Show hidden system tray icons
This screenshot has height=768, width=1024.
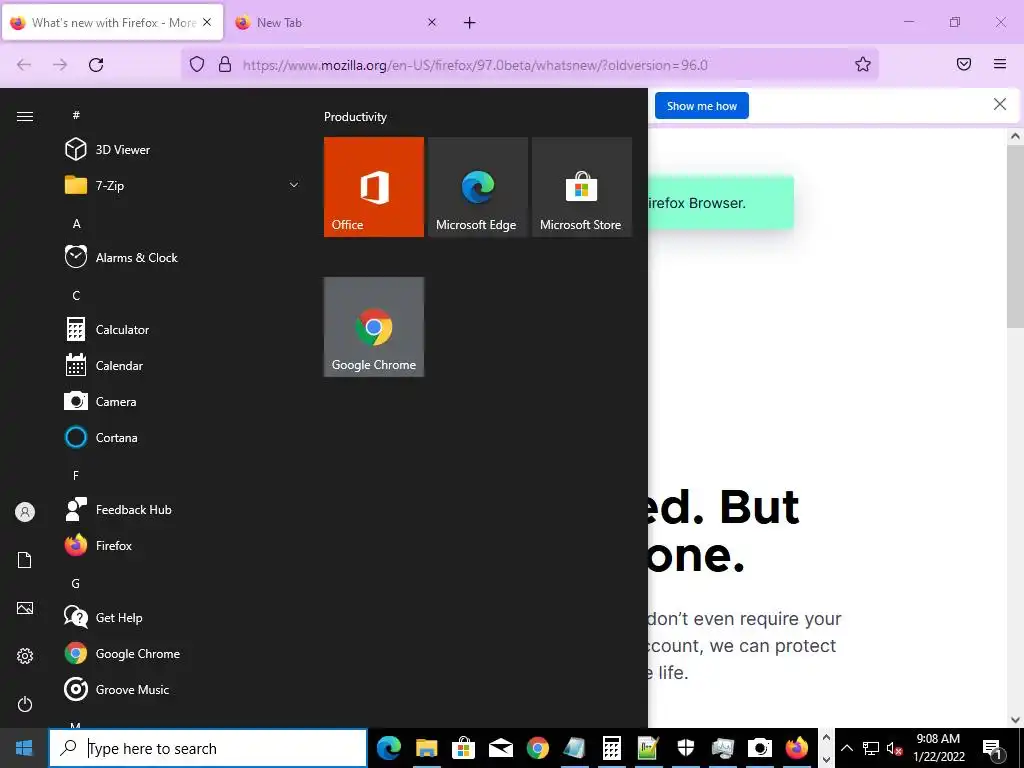pyautogui.click(x=846, y=748)
